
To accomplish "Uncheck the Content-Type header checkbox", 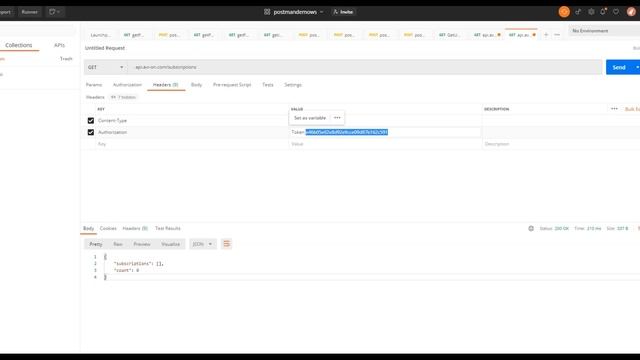I will [x=91, y=120].
